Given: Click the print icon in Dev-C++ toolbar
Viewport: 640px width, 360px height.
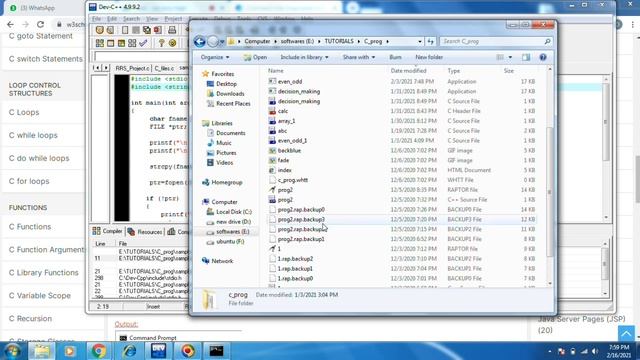Looking at the screenshot, I should 172,30.
